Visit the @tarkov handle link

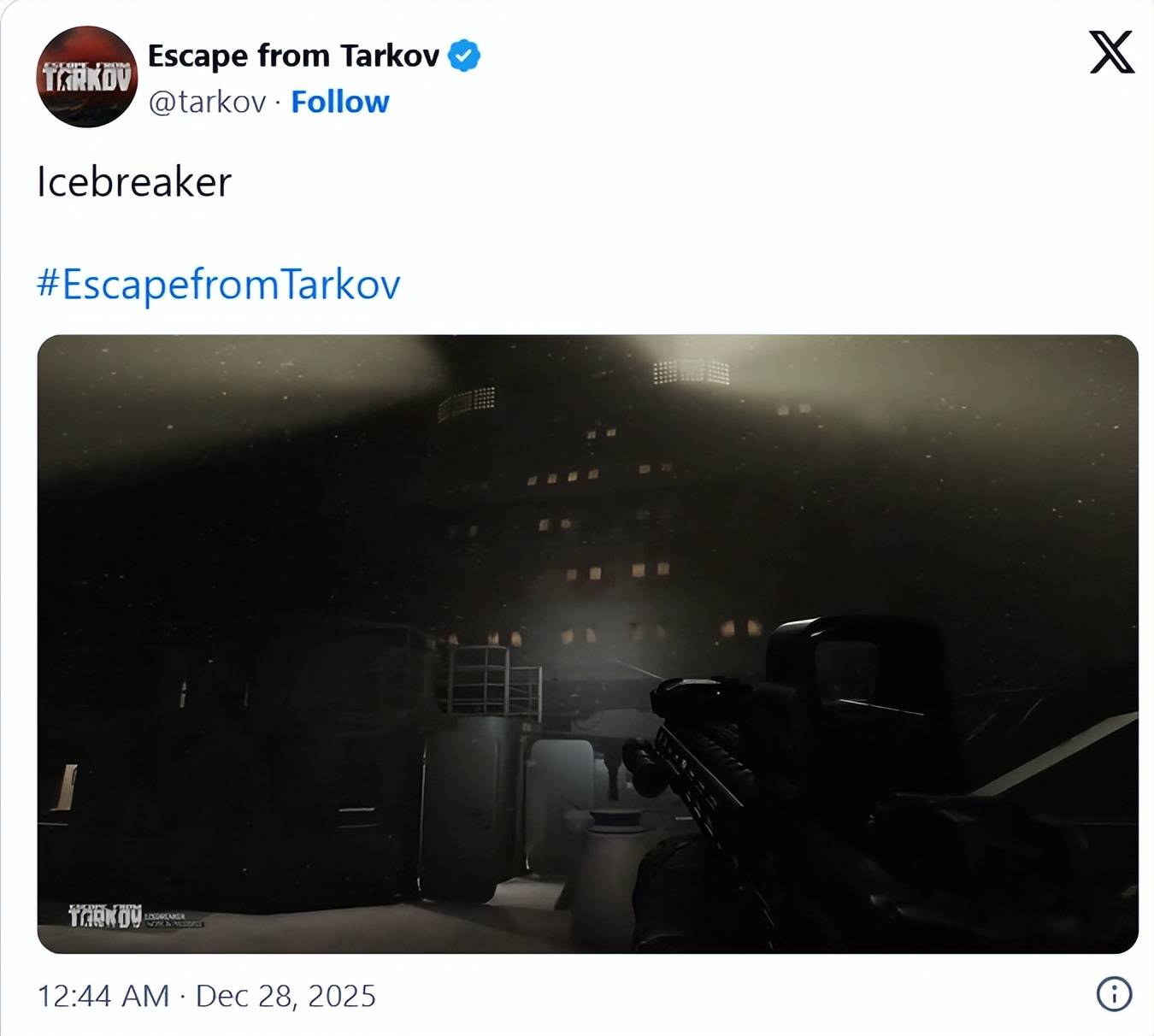[x=207, y=102]
